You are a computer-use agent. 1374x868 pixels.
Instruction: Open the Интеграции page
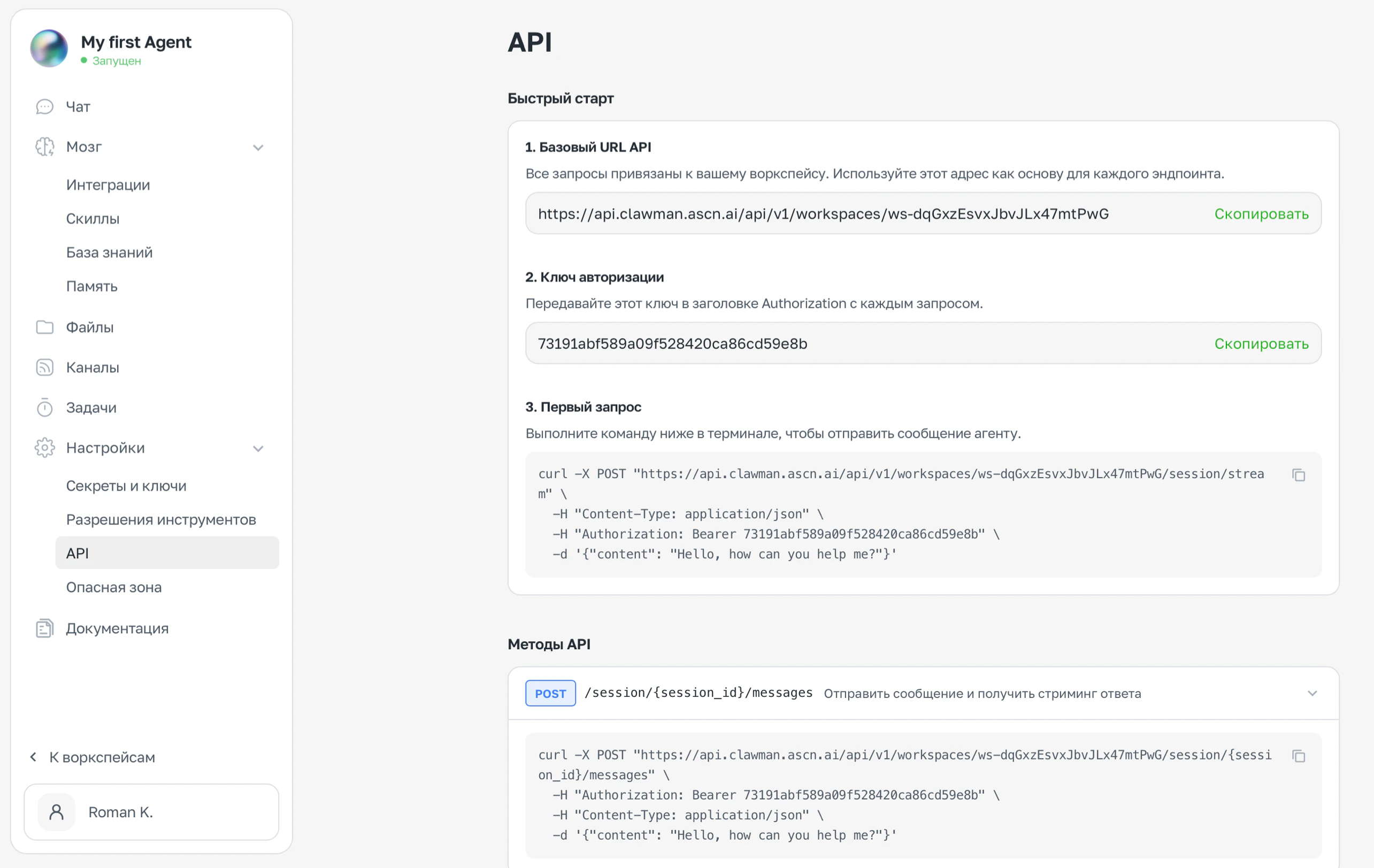click(x=108, y=185)
